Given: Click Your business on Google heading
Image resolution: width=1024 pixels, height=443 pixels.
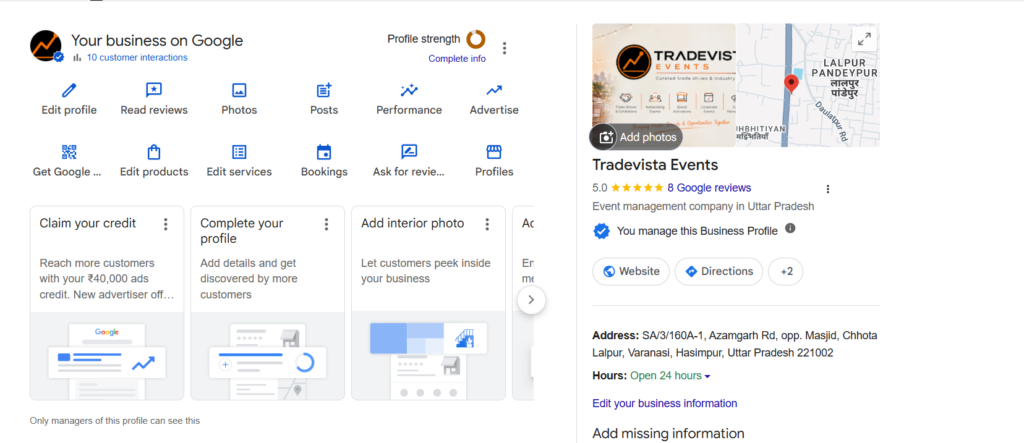Looking at the screenshot, I should point(157,41).
